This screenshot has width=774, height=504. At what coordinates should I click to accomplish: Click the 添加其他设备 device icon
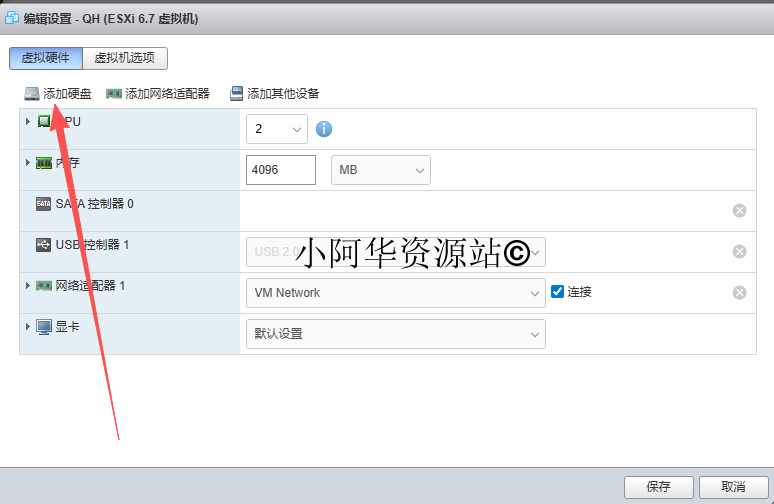pyautogui.click(x=237, y=93)
